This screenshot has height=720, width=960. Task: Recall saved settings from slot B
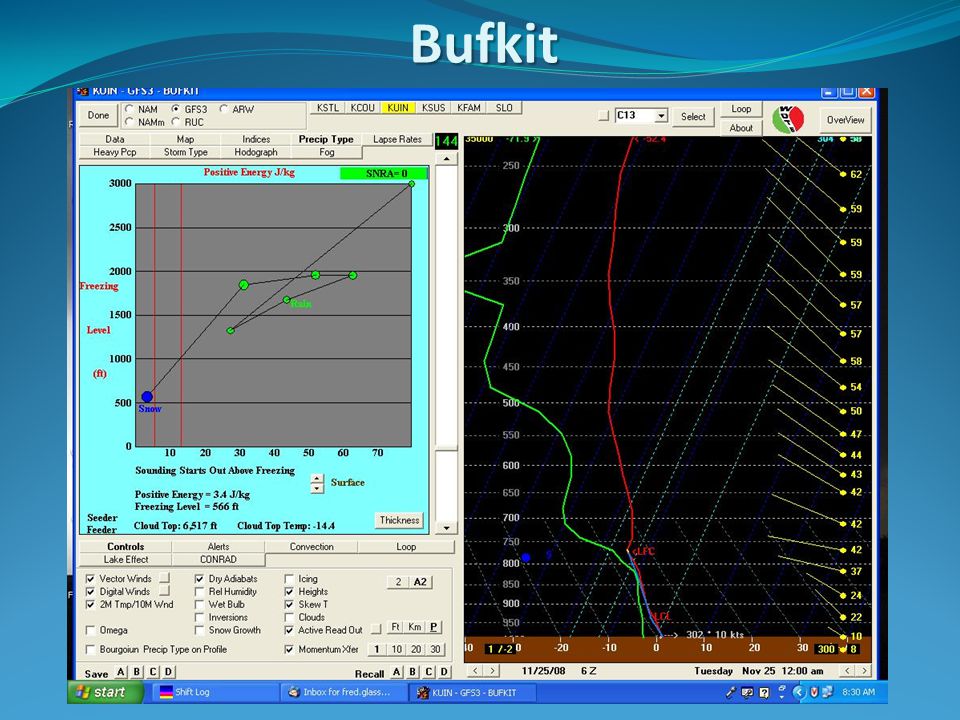[x=413, y=672]
